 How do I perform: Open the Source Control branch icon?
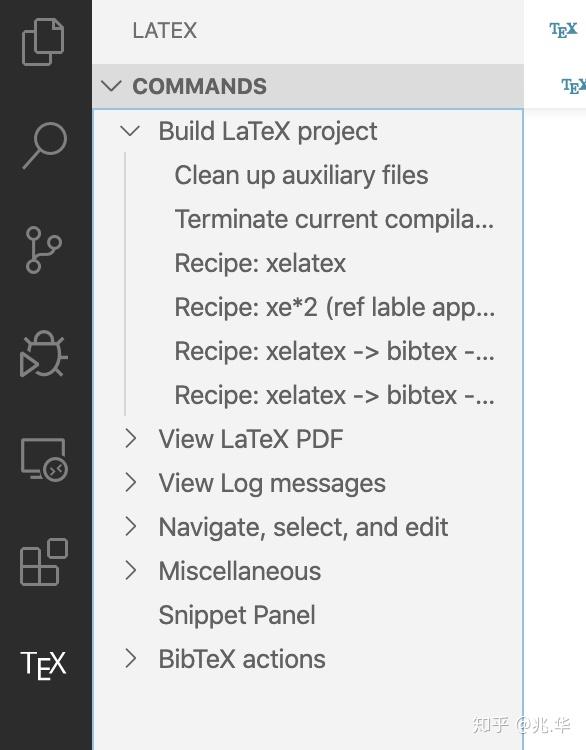[43, 250]
